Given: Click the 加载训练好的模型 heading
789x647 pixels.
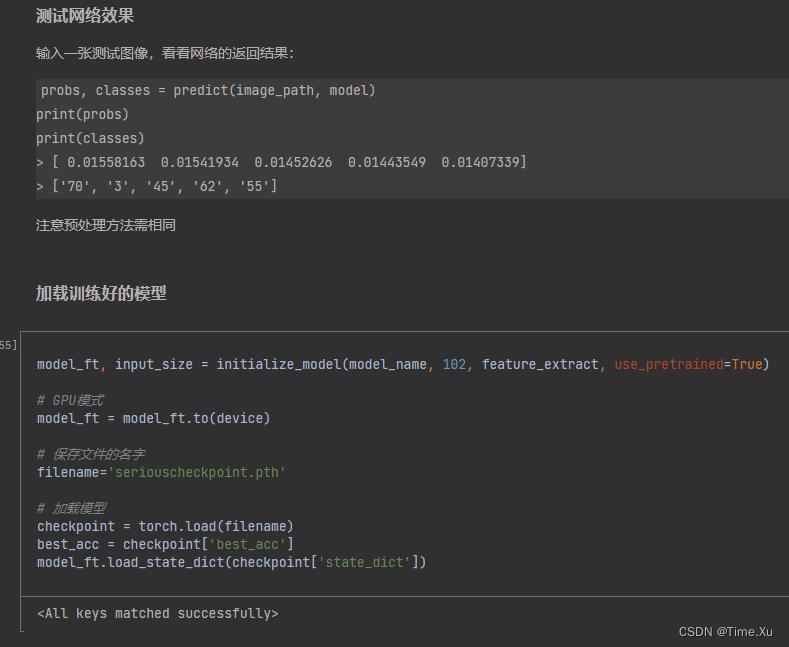Looking at the screenshot, I should pyautogui.click(x=101, y=293).
